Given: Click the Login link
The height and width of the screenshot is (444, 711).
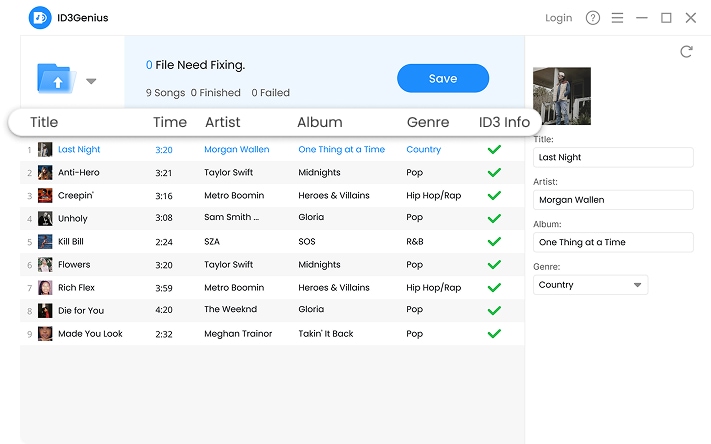Looking at the screenshot, I should coord(559,18).
